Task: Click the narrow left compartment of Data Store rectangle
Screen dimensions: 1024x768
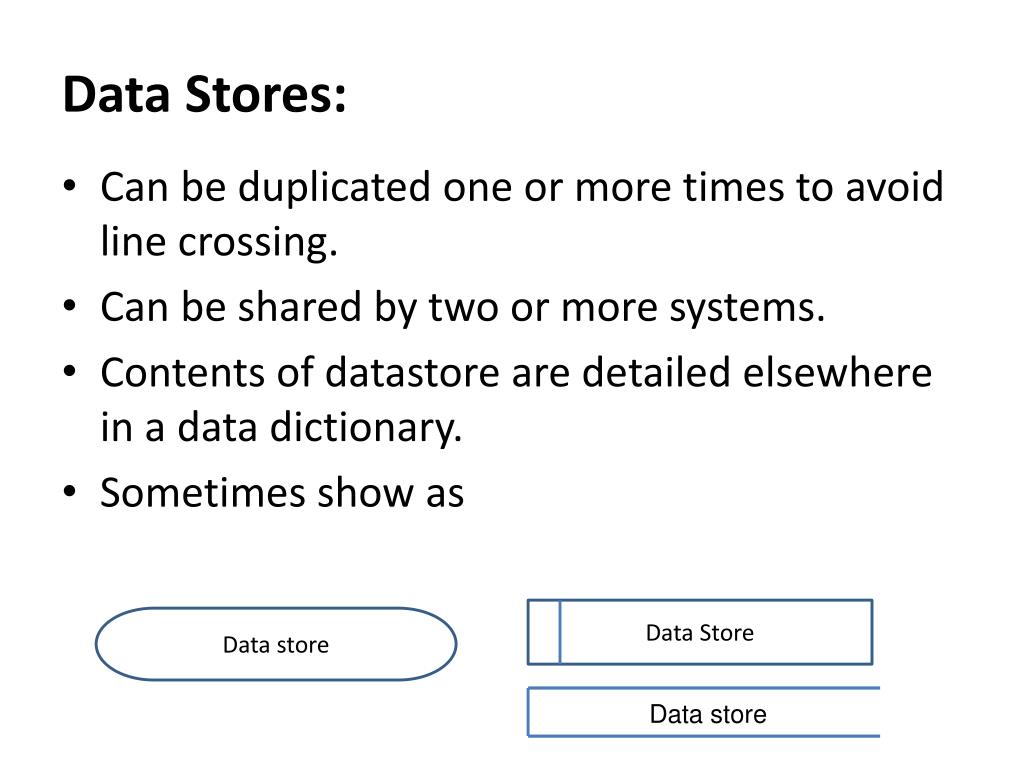Action: (x=544, y=632)
